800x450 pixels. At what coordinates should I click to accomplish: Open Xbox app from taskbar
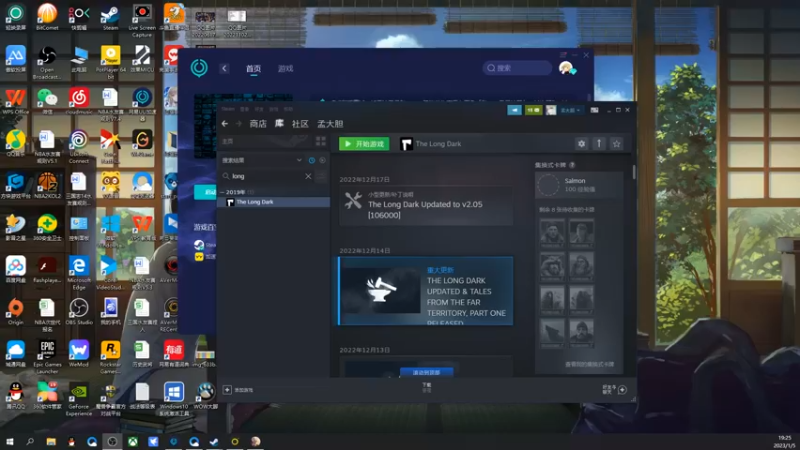[x=133, y=441]
